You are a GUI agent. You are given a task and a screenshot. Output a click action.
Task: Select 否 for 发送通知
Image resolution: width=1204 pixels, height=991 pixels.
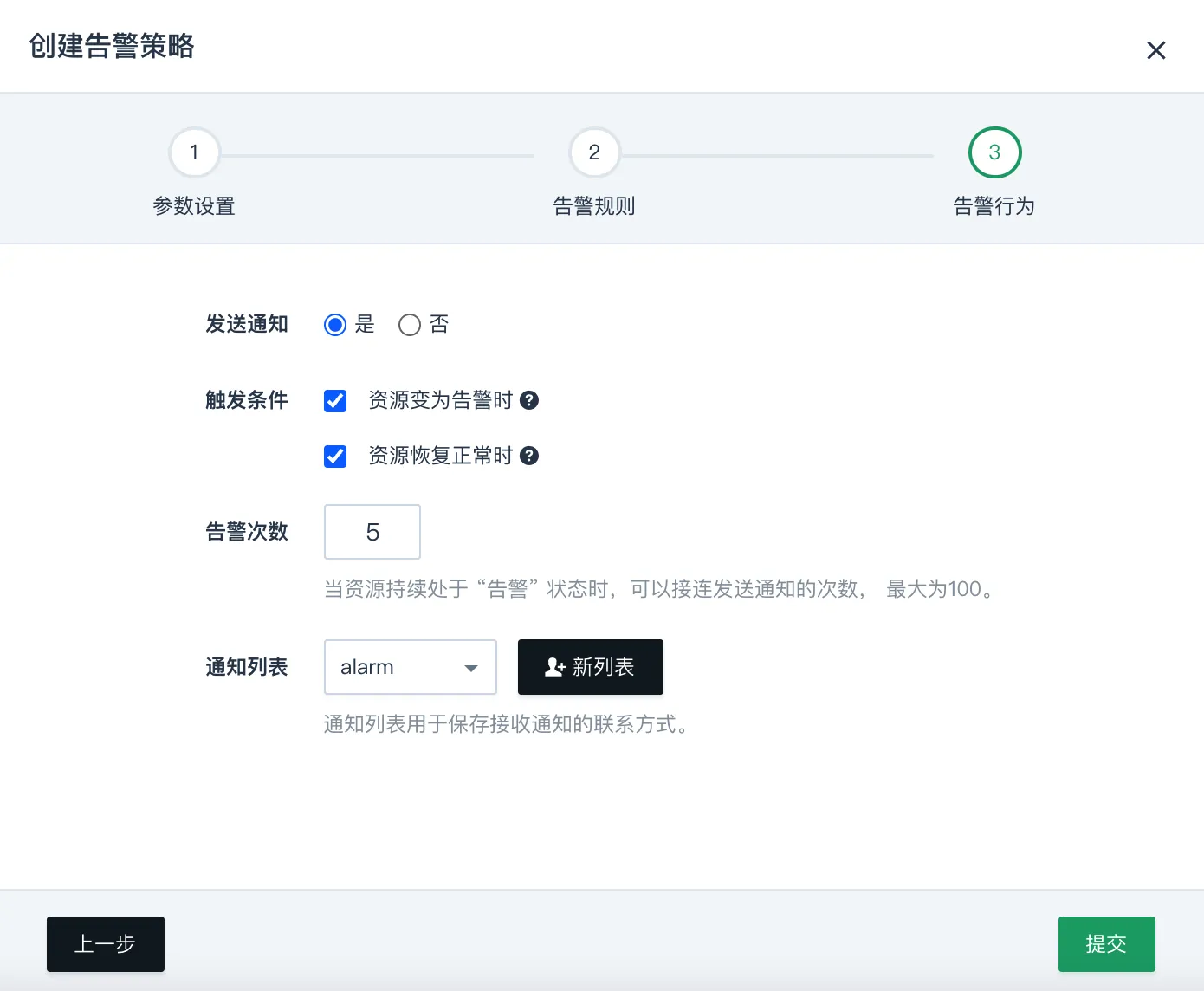click(410, 325)
